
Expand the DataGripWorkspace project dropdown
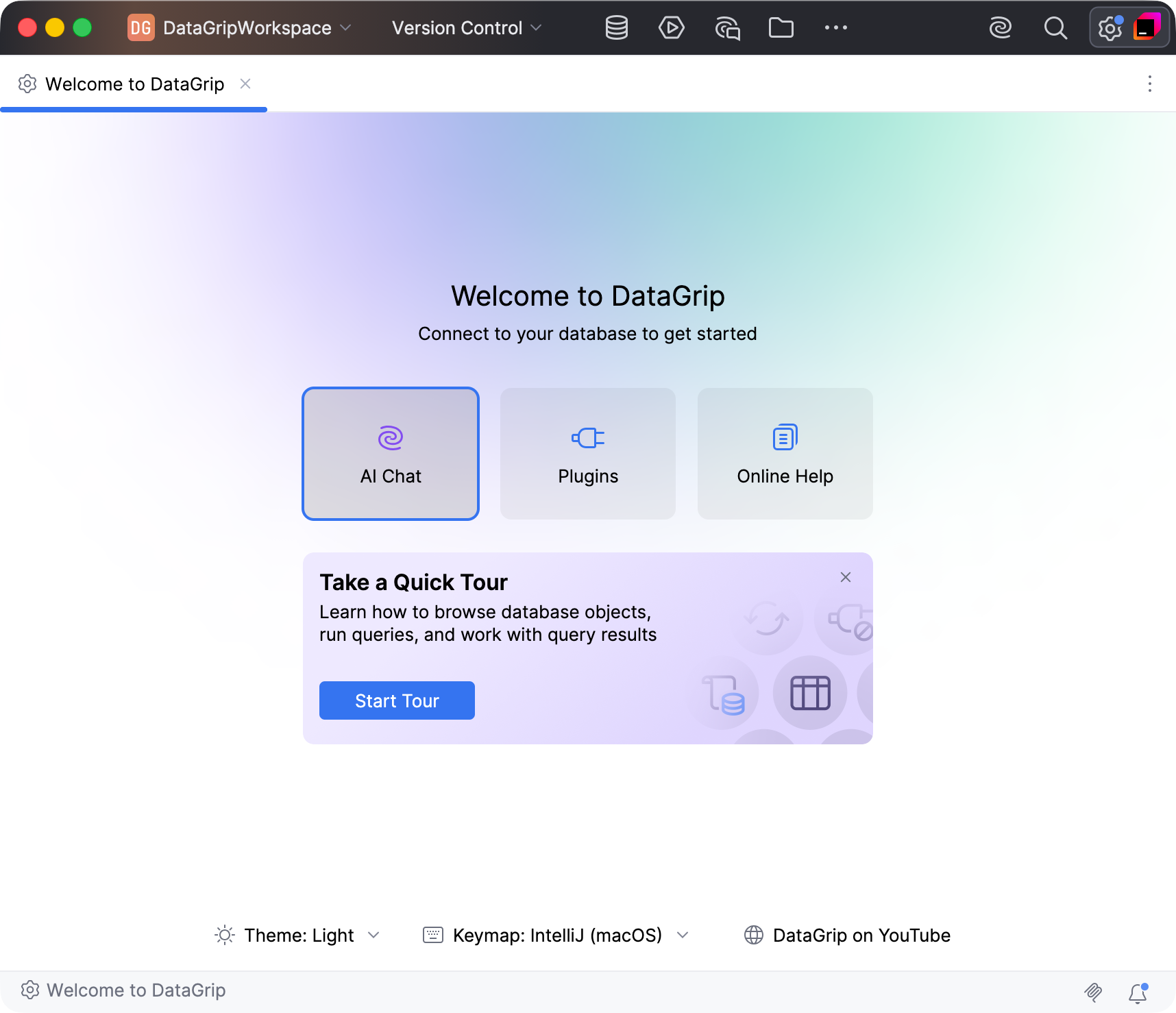pyautogui.click(x=240, y=28)
